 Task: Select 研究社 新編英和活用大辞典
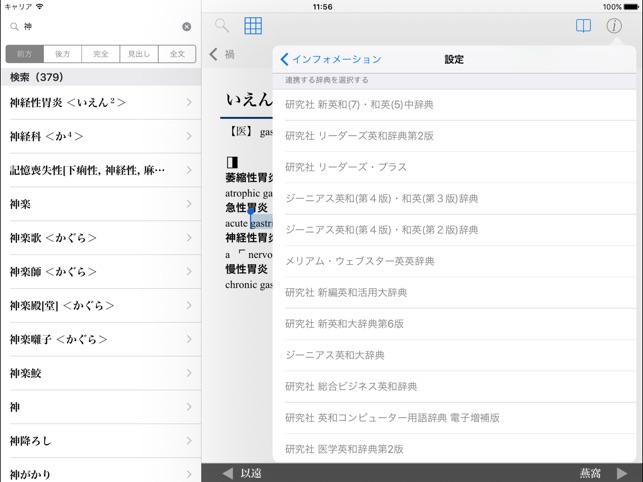454,293
